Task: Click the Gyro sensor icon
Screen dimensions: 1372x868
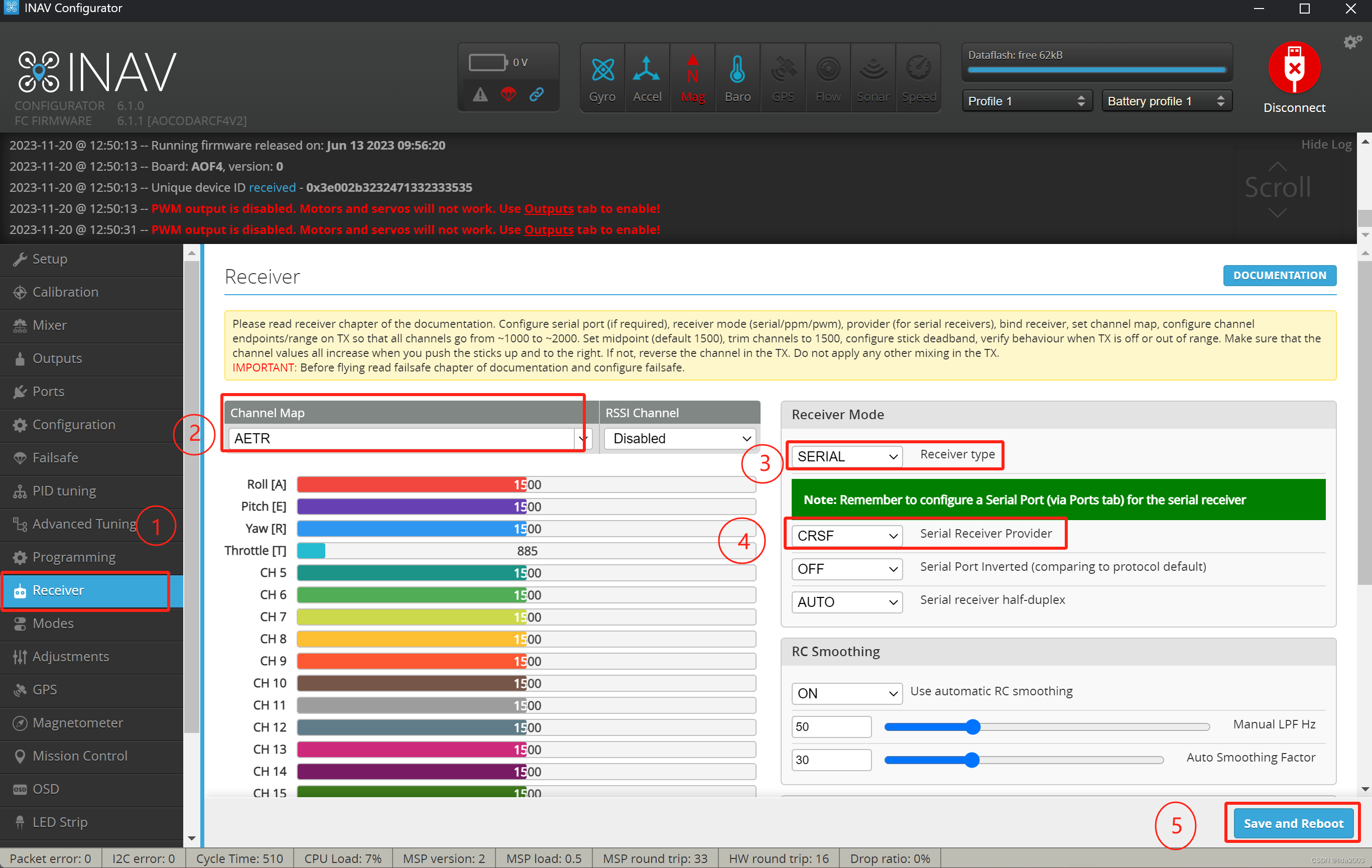Action: tap(602, 71)
